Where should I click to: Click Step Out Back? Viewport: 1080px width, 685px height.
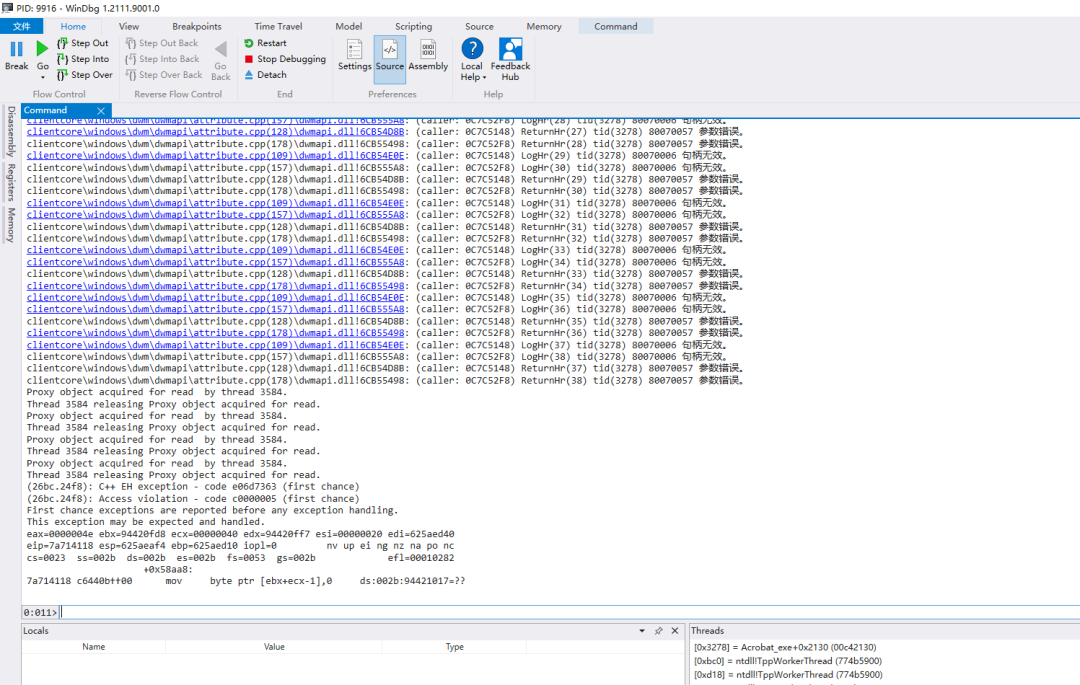162,43
